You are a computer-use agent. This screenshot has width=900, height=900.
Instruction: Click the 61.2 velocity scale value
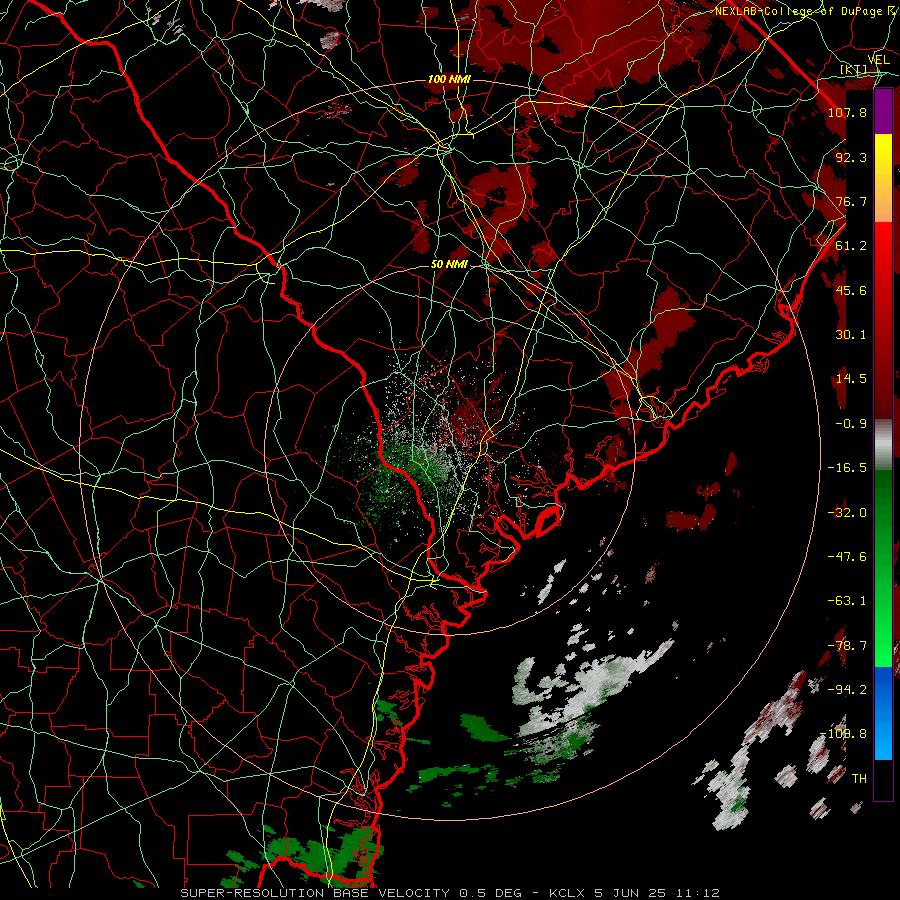tap(851, 246)
